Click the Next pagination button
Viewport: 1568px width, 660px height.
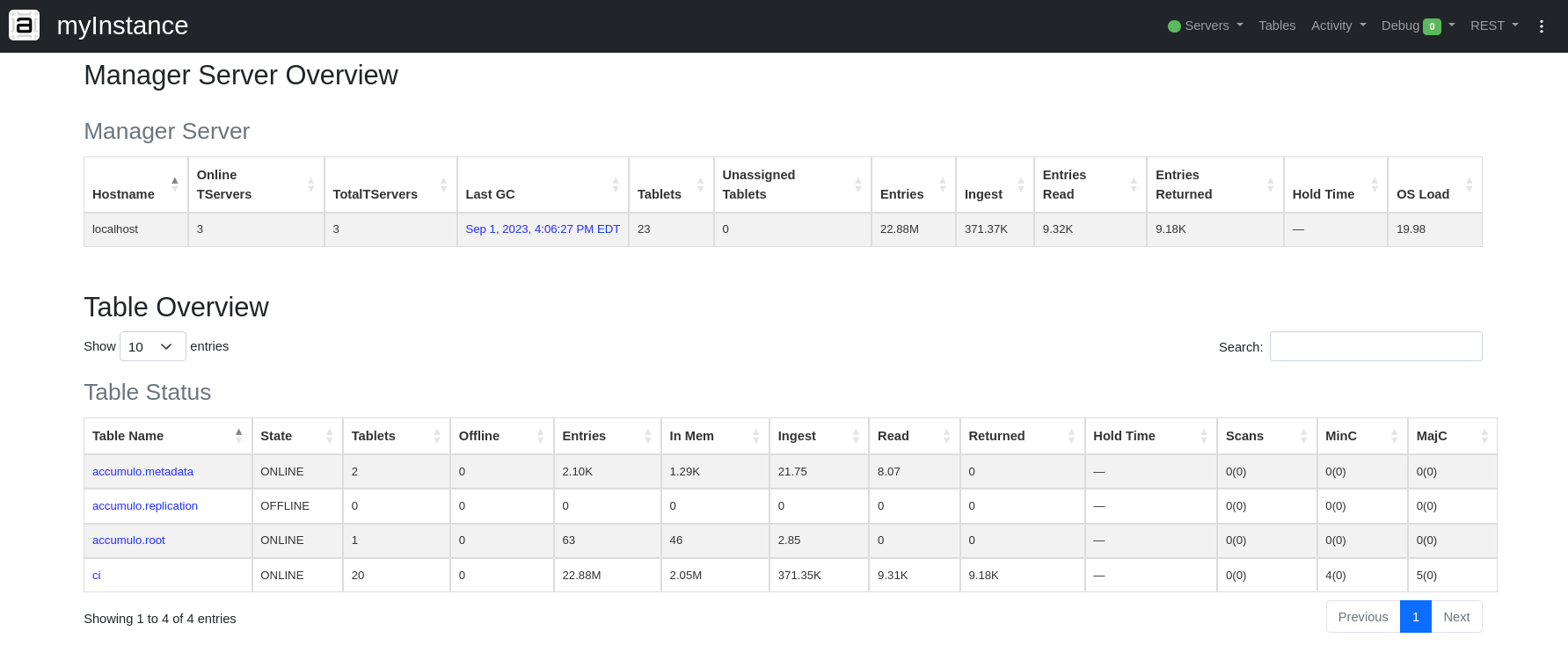(x=1455, y=617)
